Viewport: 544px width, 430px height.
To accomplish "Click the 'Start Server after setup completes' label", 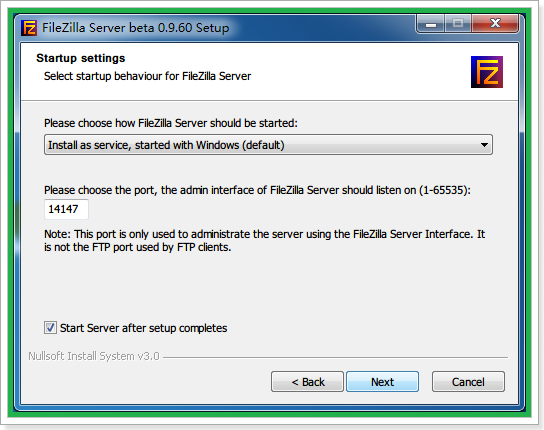I will pyautogui.click(x=143, y=328).
